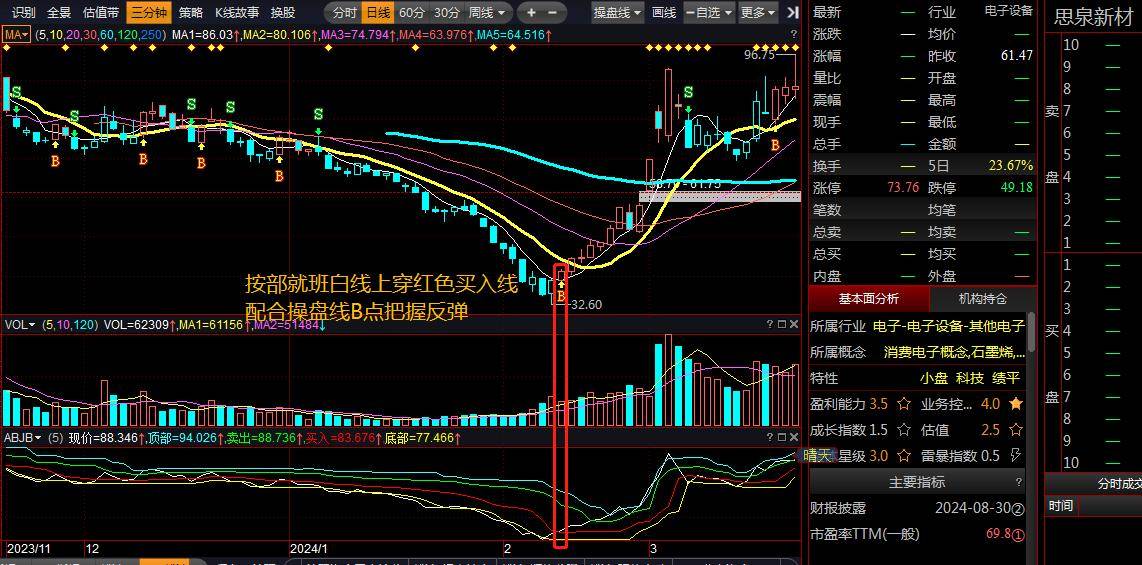The width and height of the screenshot is (1142, 565).
Task: Switch to the 机构持仓 tab
Action: [x=982, y=299]
